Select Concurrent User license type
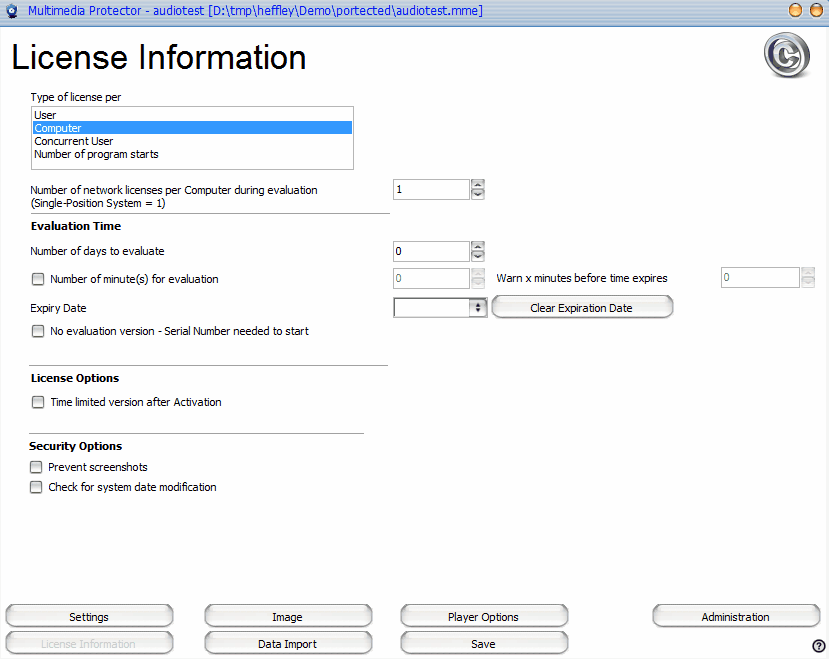The height and width of the screenshot is (659, 829). [x=73, y=141]
